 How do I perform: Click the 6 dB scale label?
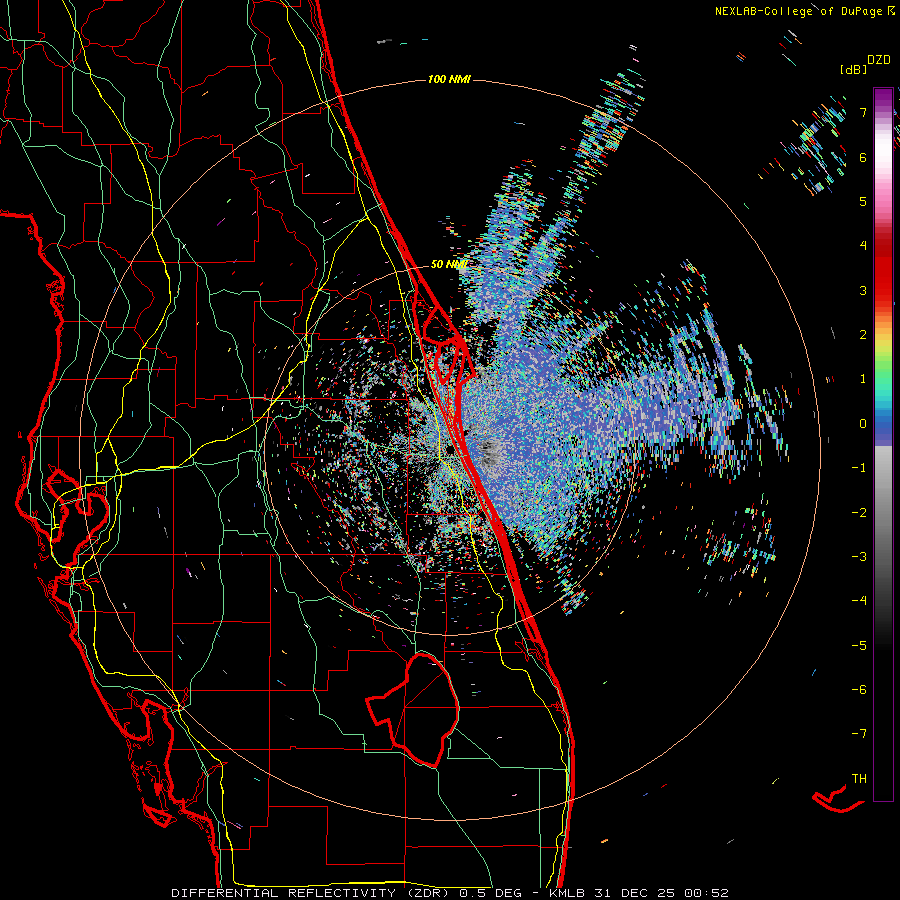pyautogui.click(x=863, y=157)
